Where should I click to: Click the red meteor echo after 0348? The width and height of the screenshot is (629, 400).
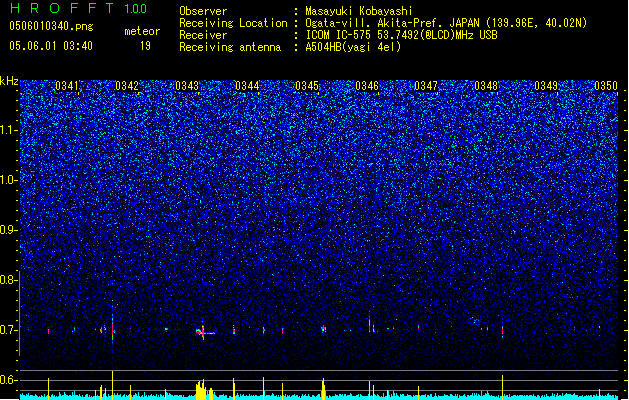pyautogui.click(x=502, y=330)
